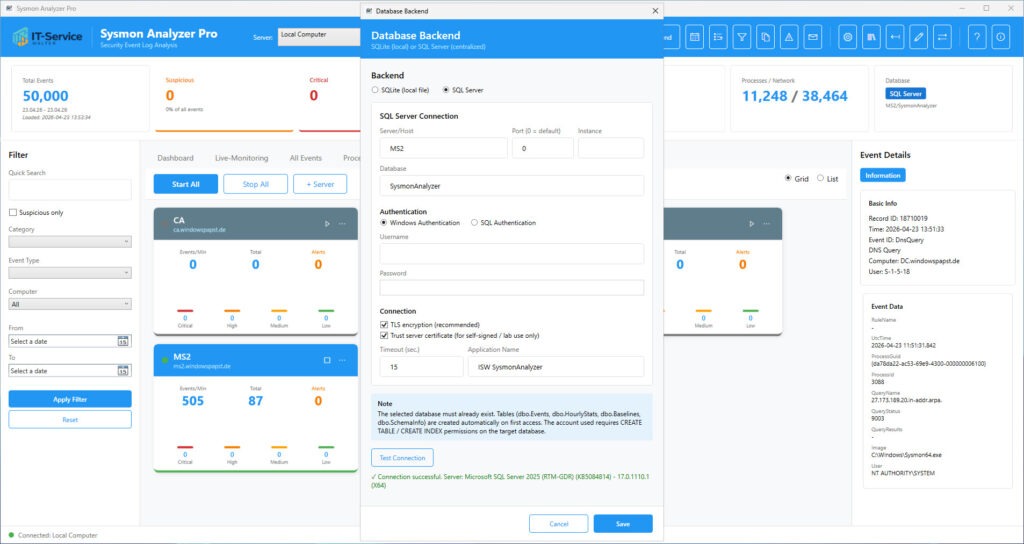Viewport: 1024px width, 544px height.
Task: Toggle TLS encryption checkbox
Action: (384, 325)
